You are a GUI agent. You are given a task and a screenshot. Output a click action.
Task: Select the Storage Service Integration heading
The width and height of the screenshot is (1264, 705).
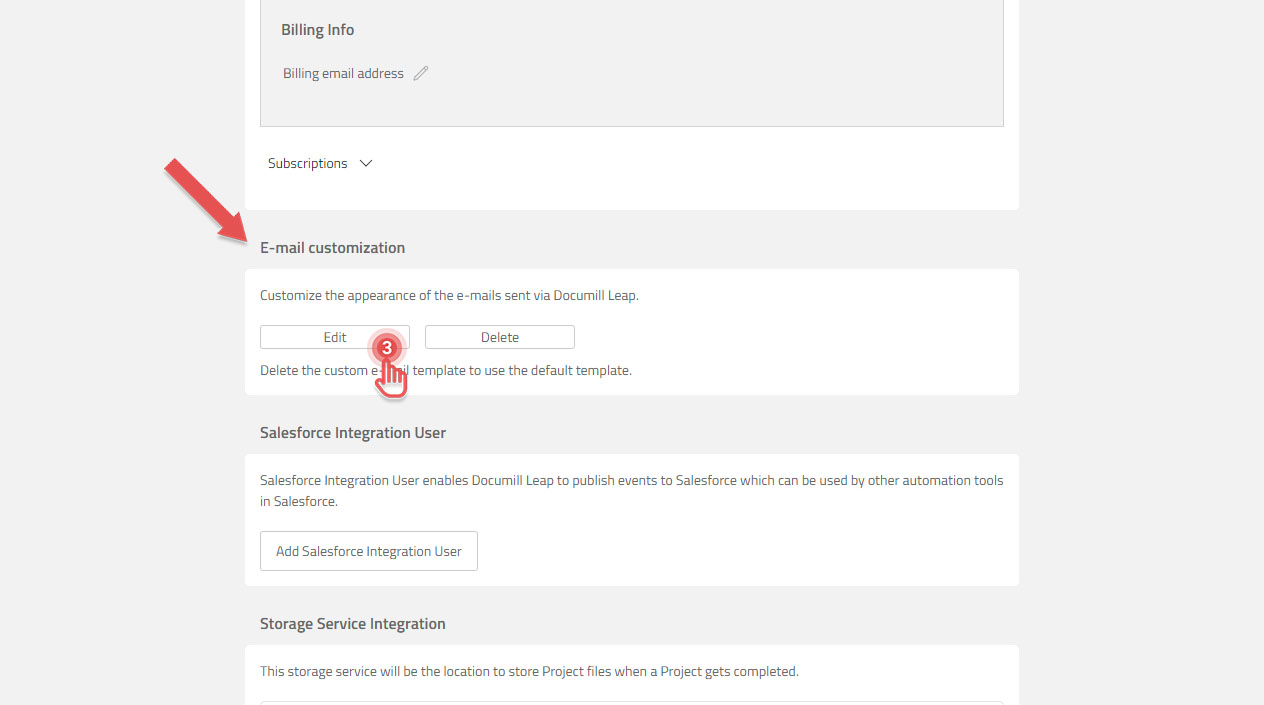coord(352,623)
